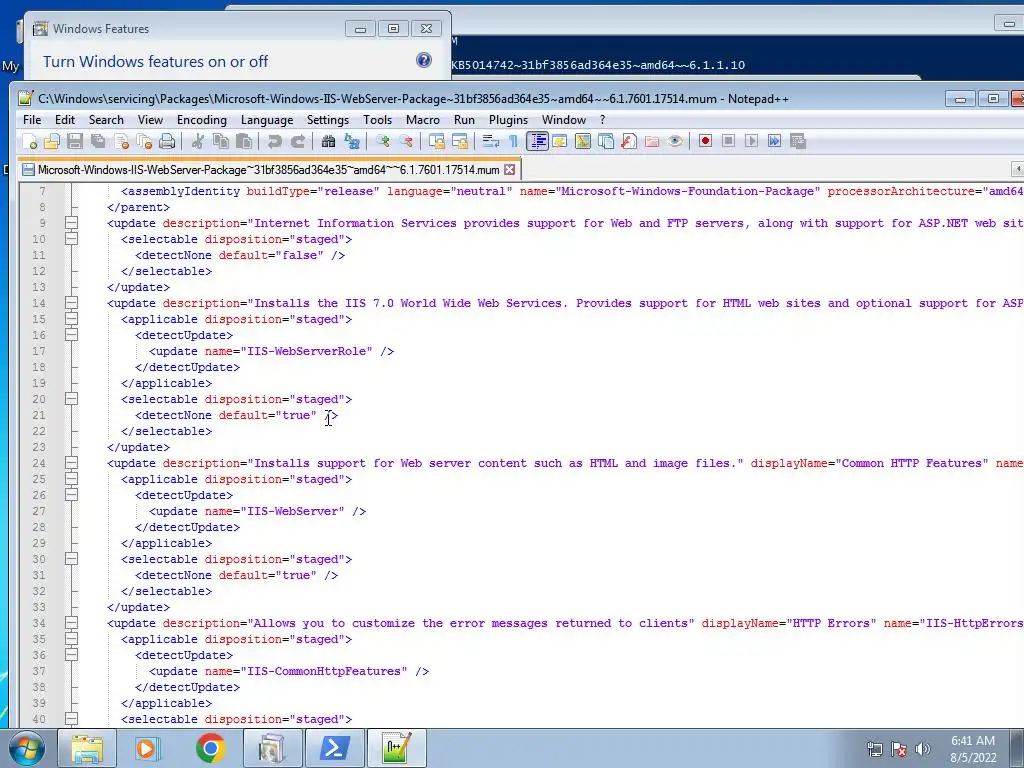Collapse the fold at line 40
The width and height of the screenshot is (1024, 768).
tap(71, 719)
